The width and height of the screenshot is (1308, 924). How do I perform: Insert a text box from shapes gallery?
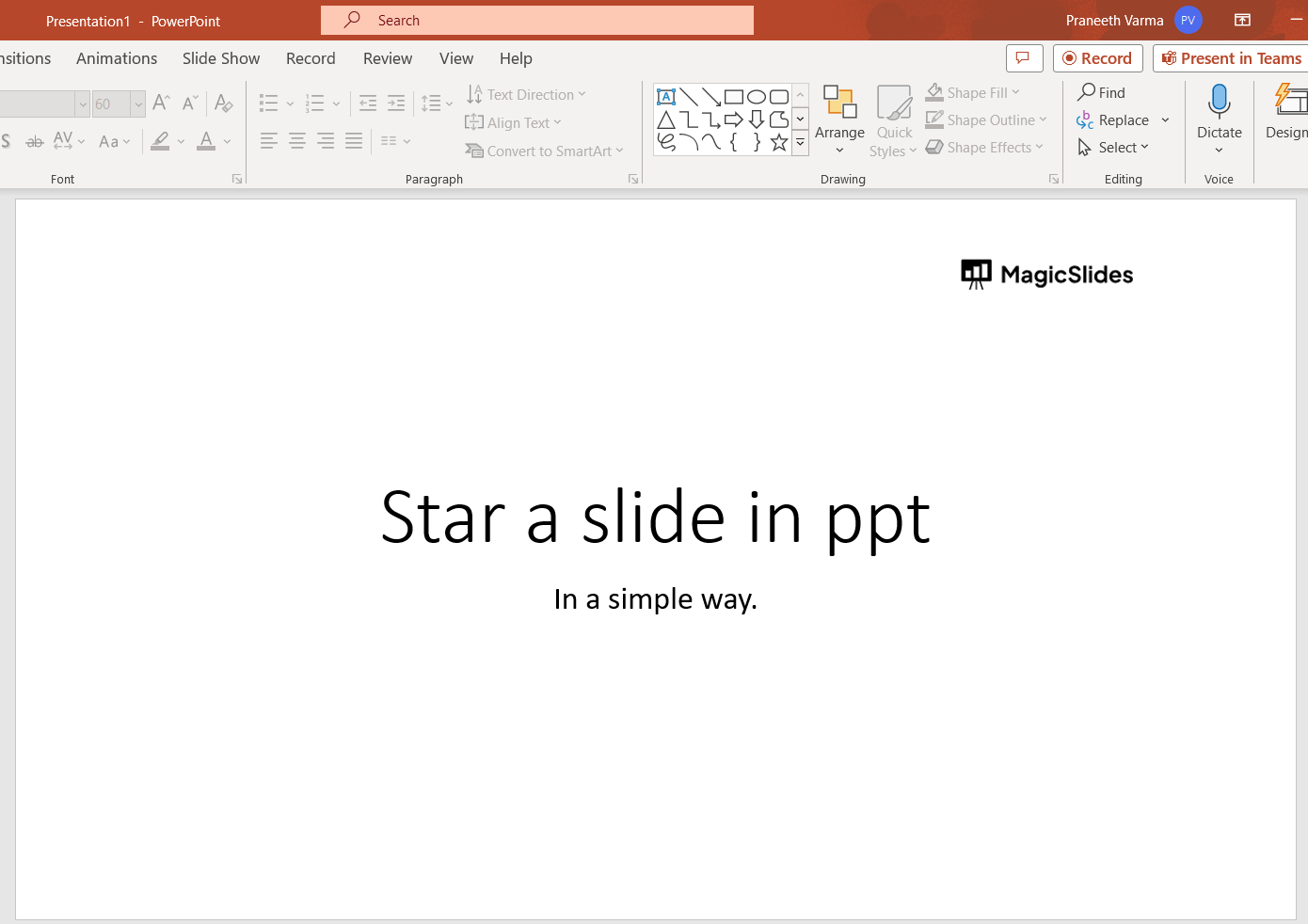coord(666,97)
